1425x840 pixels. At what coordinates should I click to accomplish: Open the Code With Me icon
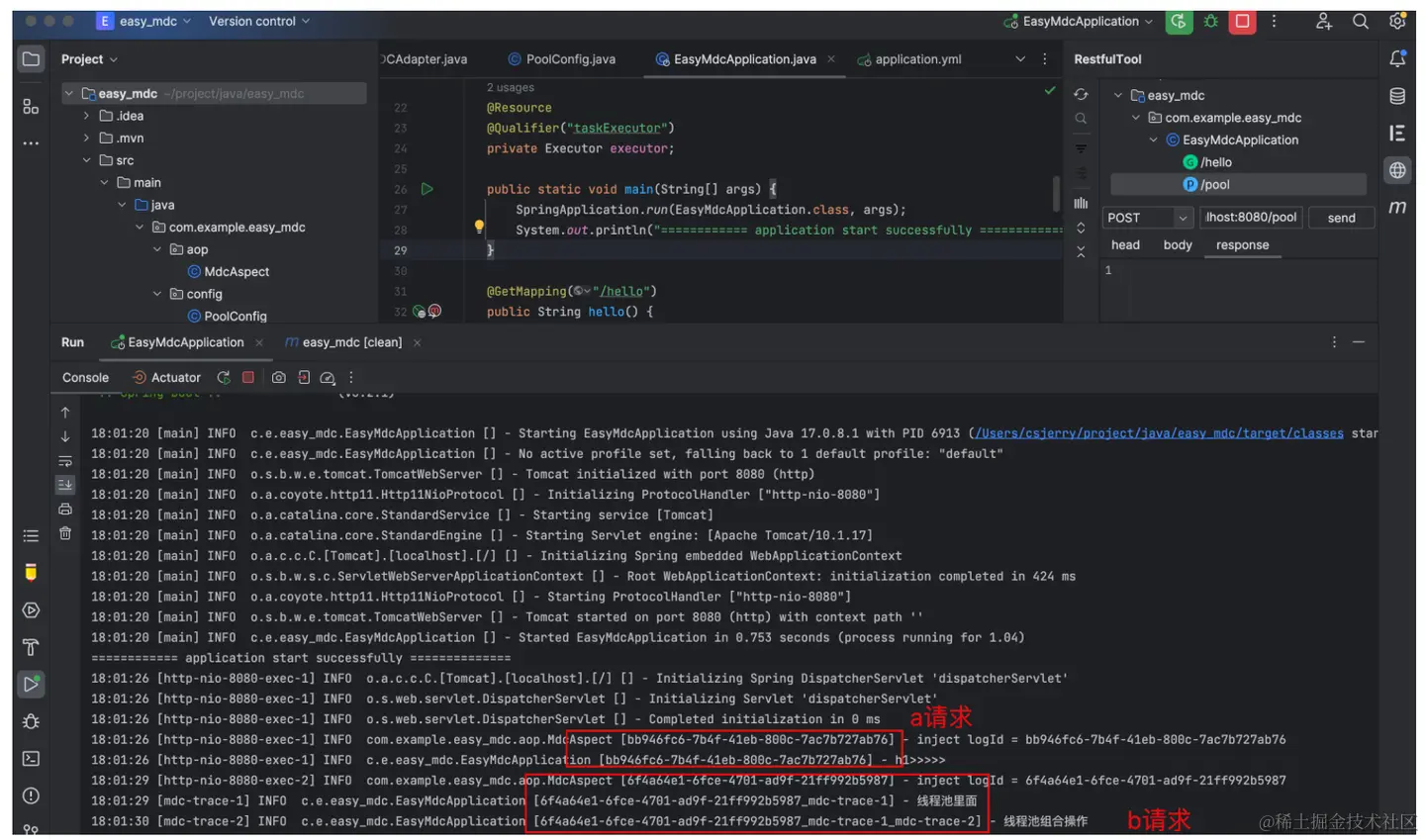(x=1323, y=21)
